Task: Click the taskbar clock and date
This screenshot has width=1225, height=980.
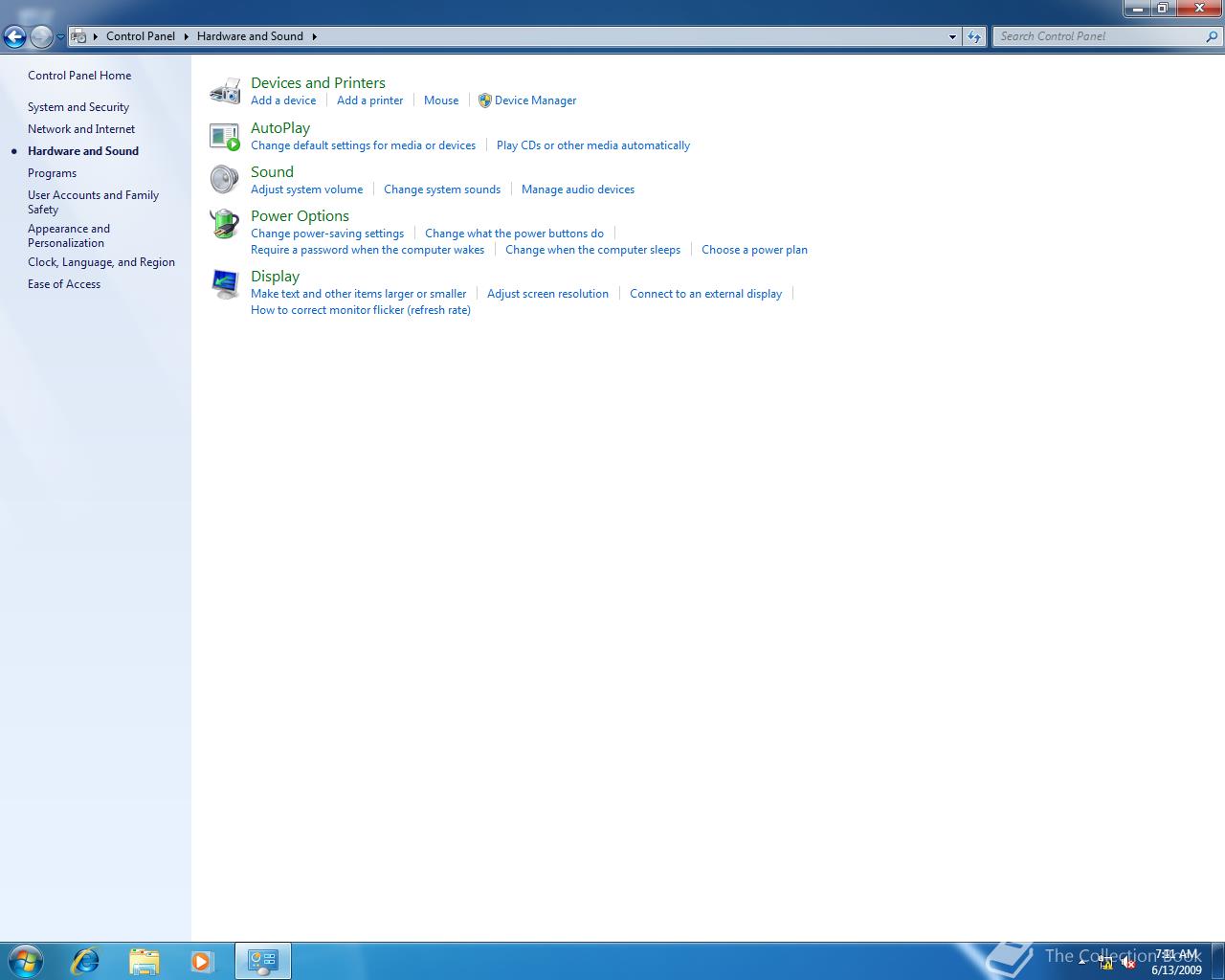Action: tap(1176, 962)
